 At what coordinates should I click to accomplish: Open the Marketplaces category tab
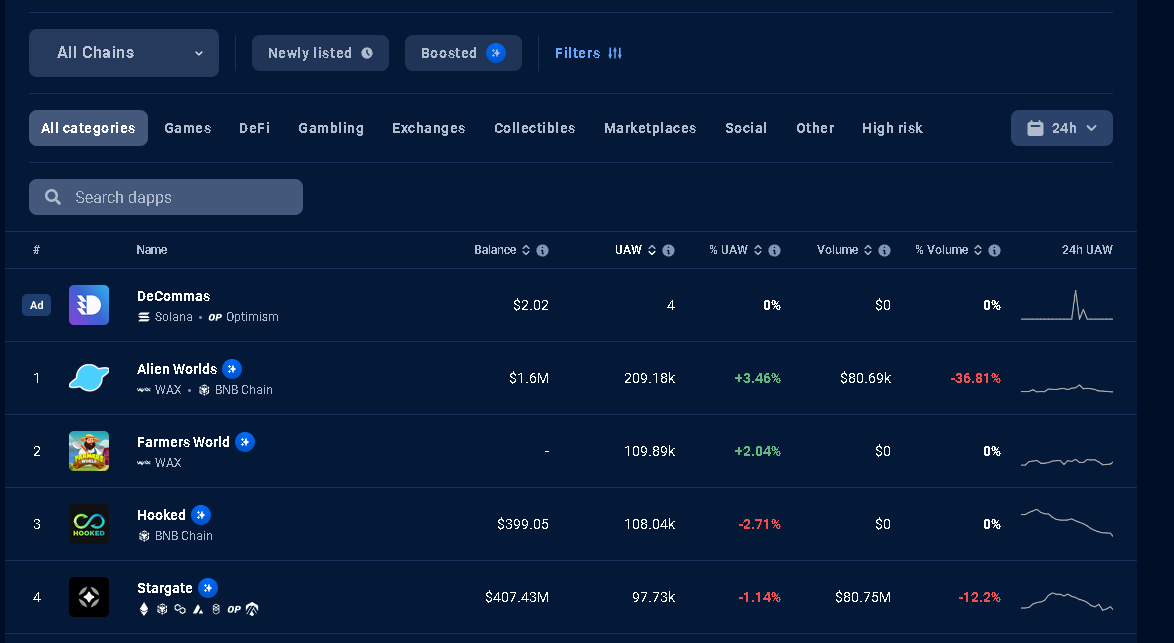(650, 128)
